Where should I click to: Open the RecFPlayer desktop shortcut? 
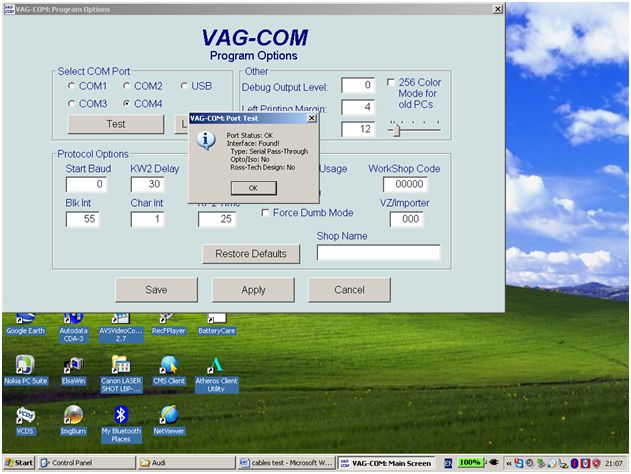[168, 326]
